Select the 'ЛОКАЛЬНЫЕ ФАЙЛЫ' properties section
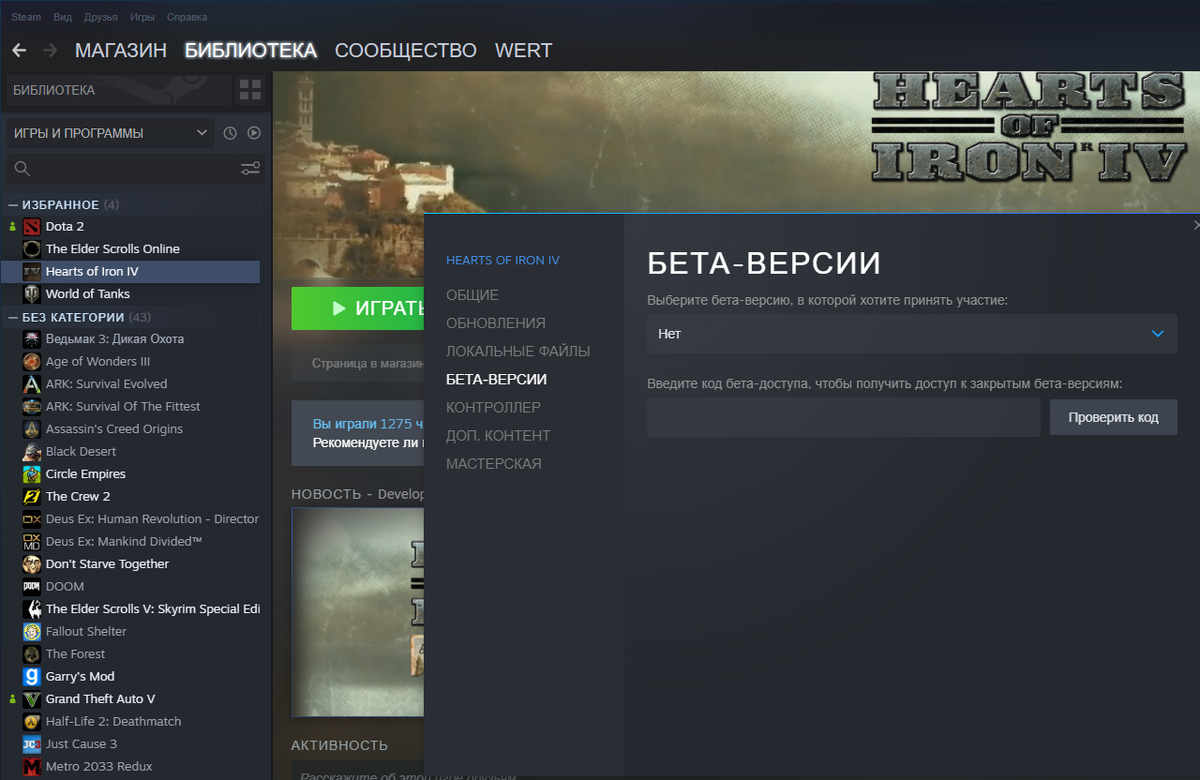This screenshot has height=780, width=1200. (518, 351)
